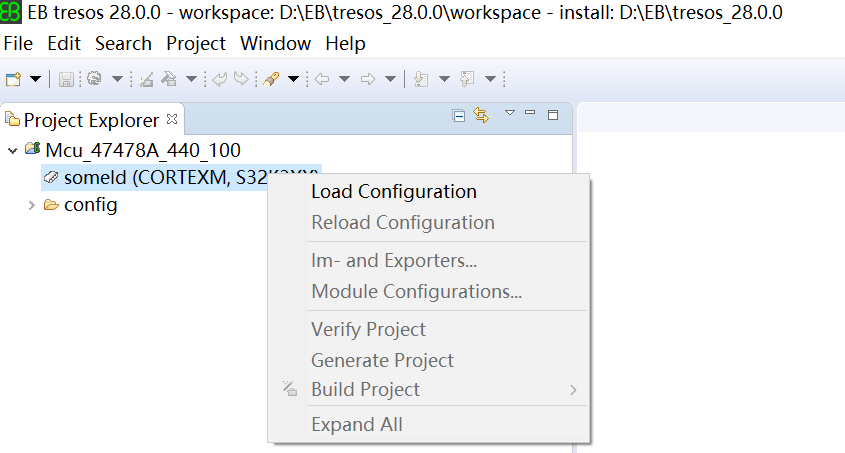Open the Window menu
The width and height of the screenshot is (845, 453).
click(275, 43)
